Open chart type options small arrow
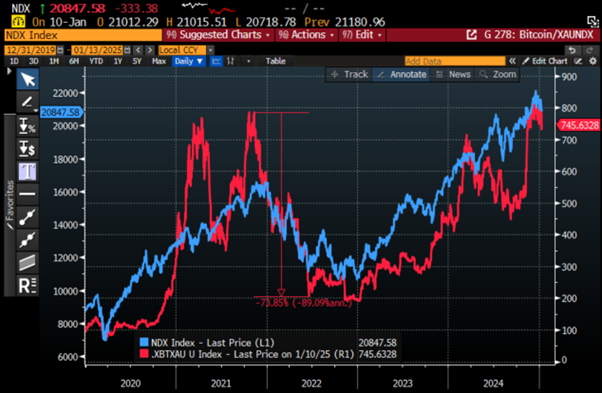The image size is (602, 393). point(249,61)
